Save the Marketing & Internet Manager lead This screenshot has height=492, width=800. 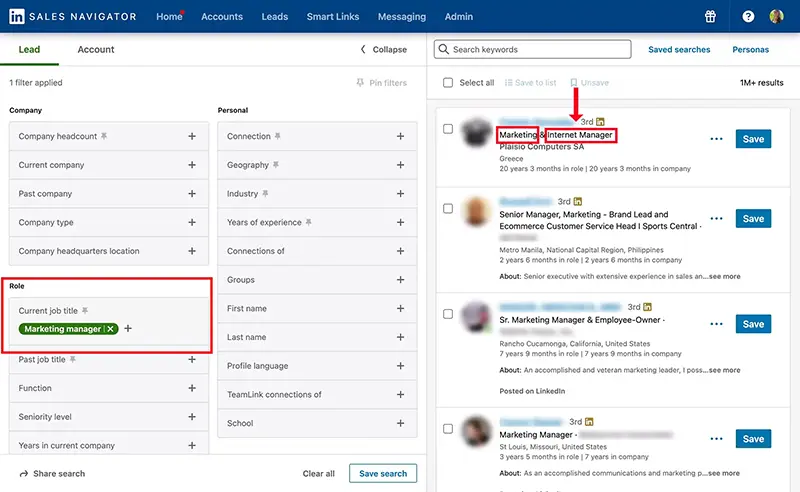point(753,139)
